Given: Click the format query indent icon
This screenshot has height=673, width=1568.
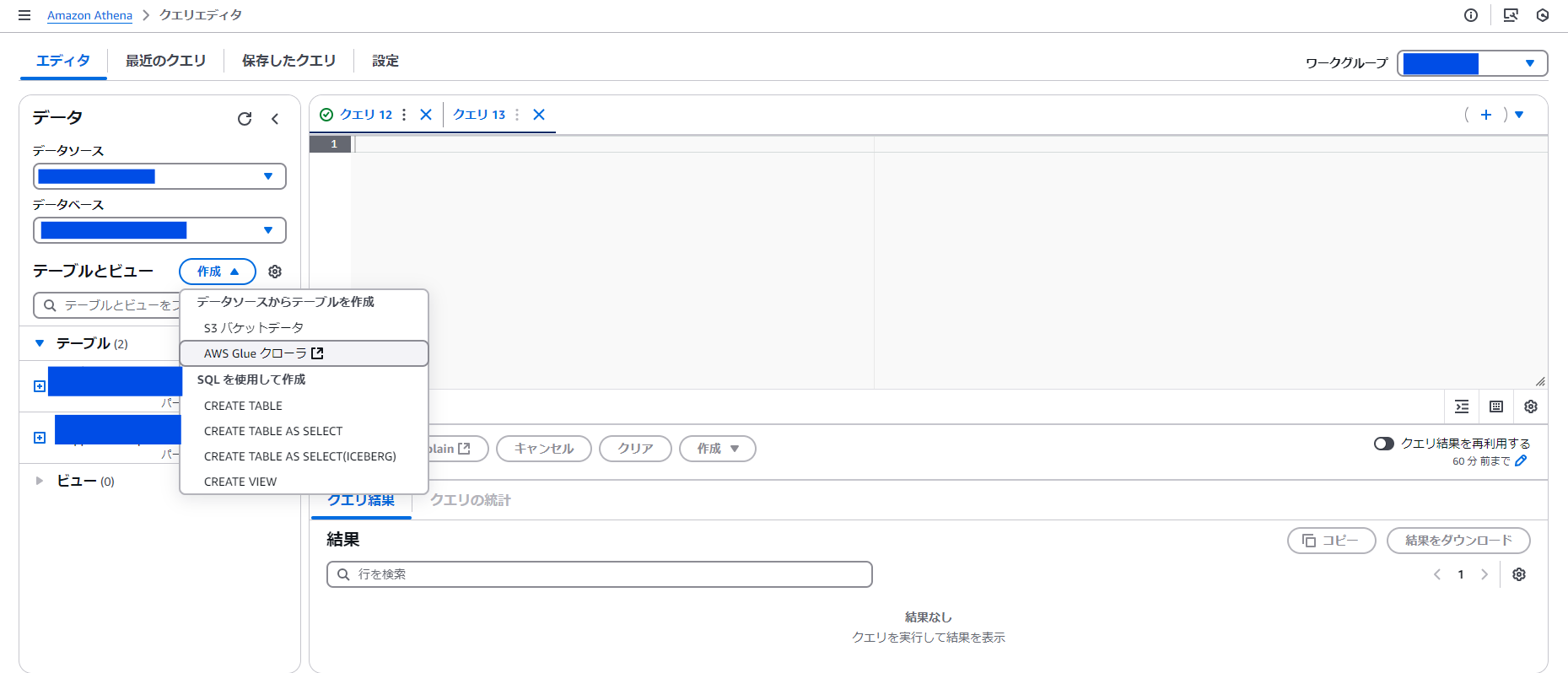Looking at the screenshot, I should (x=1462, y=406).
